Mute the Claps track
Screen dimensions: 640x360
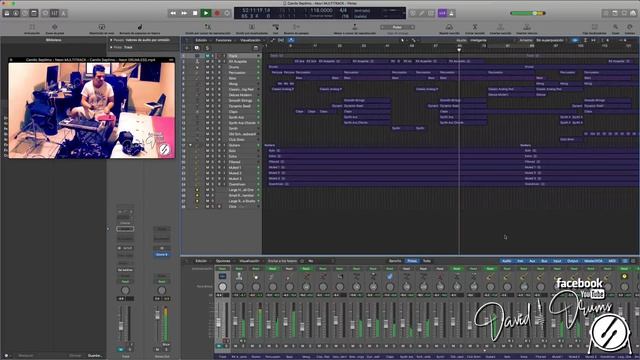point(207,111)
